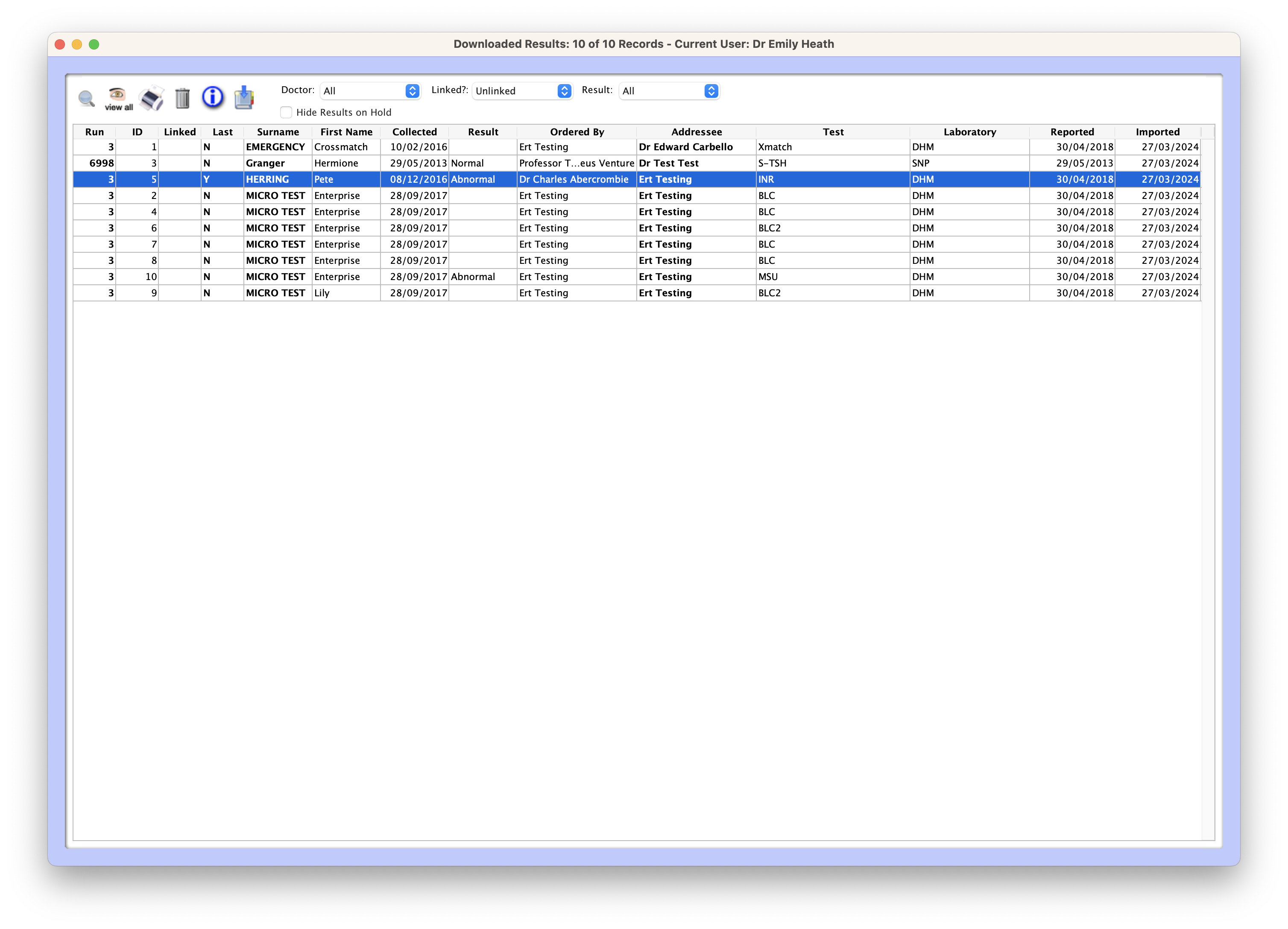
Task: Select the EMERGENCY Crossmatch row
Action: click(341, 147)
